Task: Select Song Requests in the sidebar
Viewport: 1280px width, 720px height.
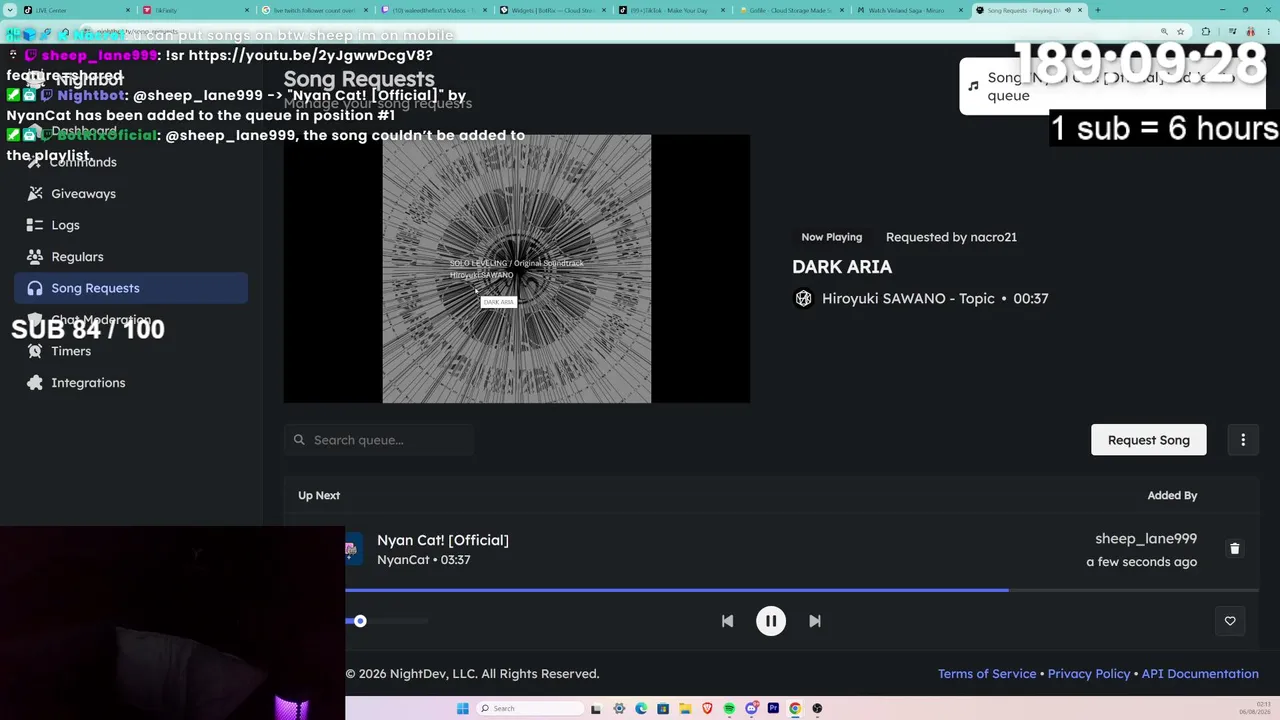Action: [131, 288]
